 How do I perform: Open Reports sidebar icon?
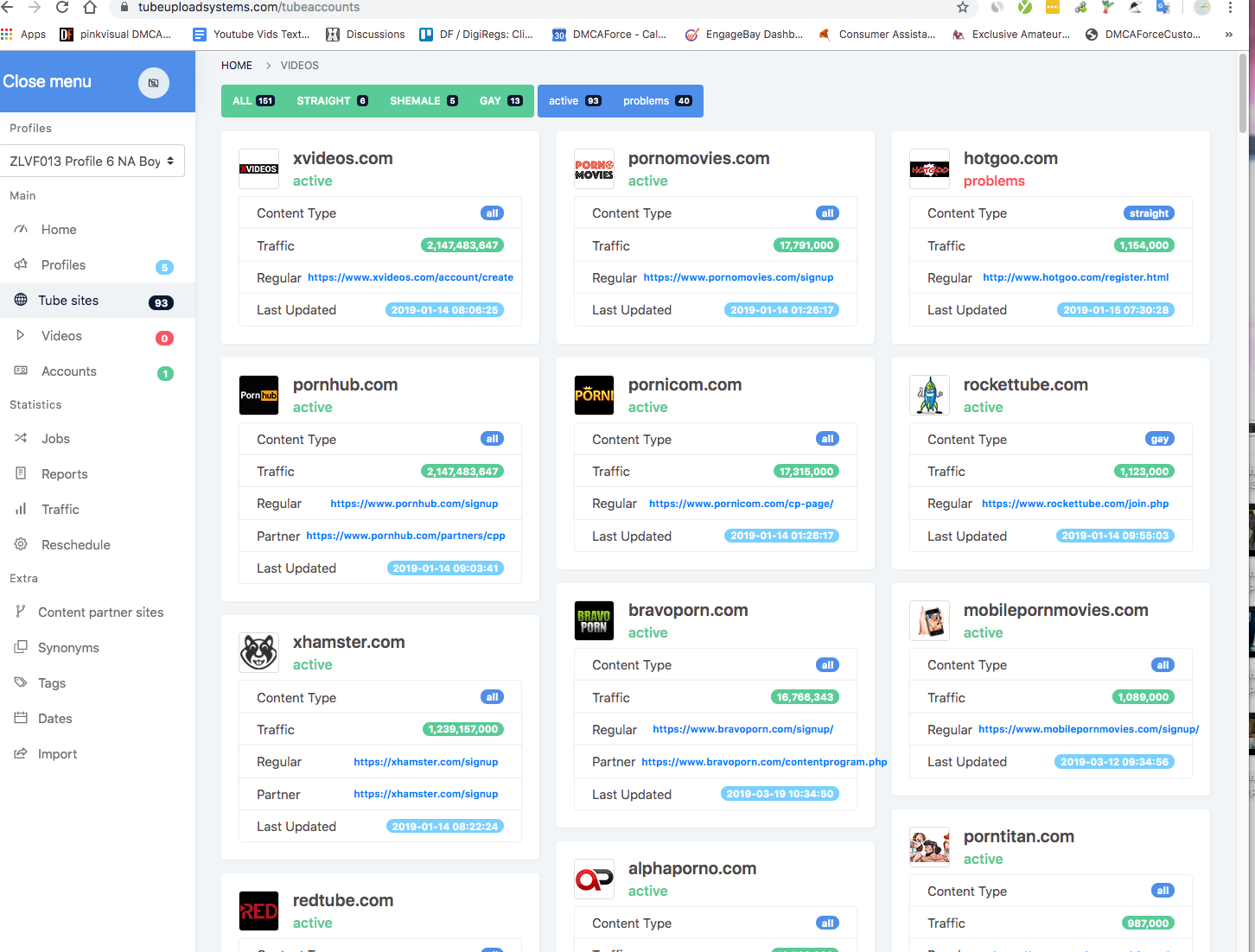(x=21, y=473)
